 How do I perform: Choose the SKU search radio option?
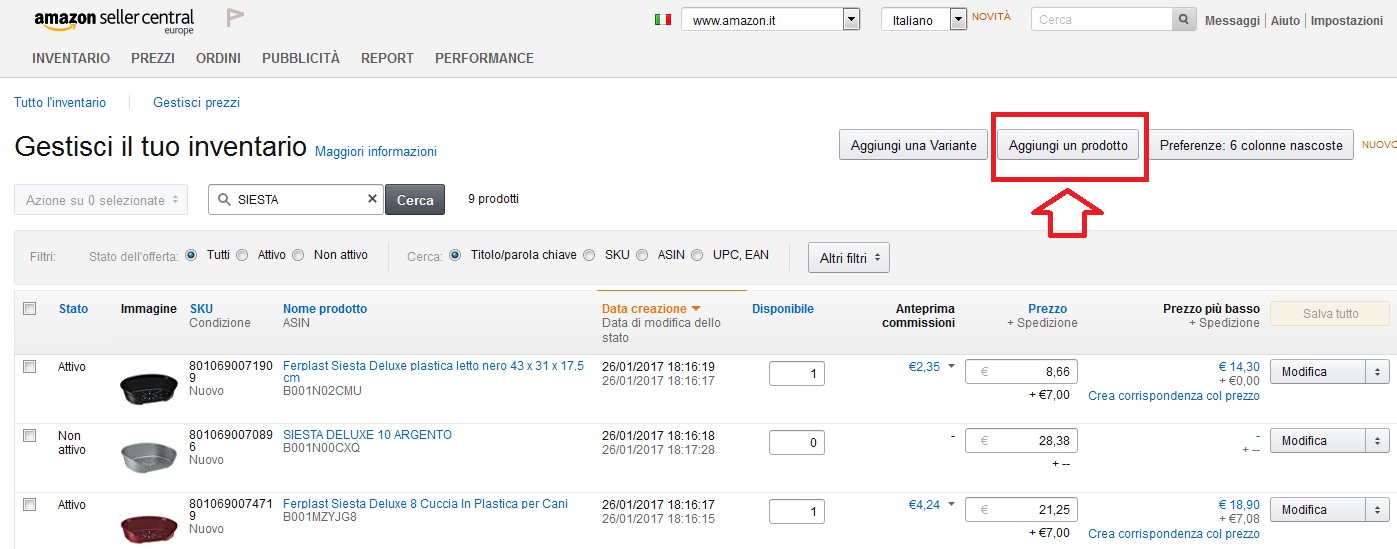point(589,255)
